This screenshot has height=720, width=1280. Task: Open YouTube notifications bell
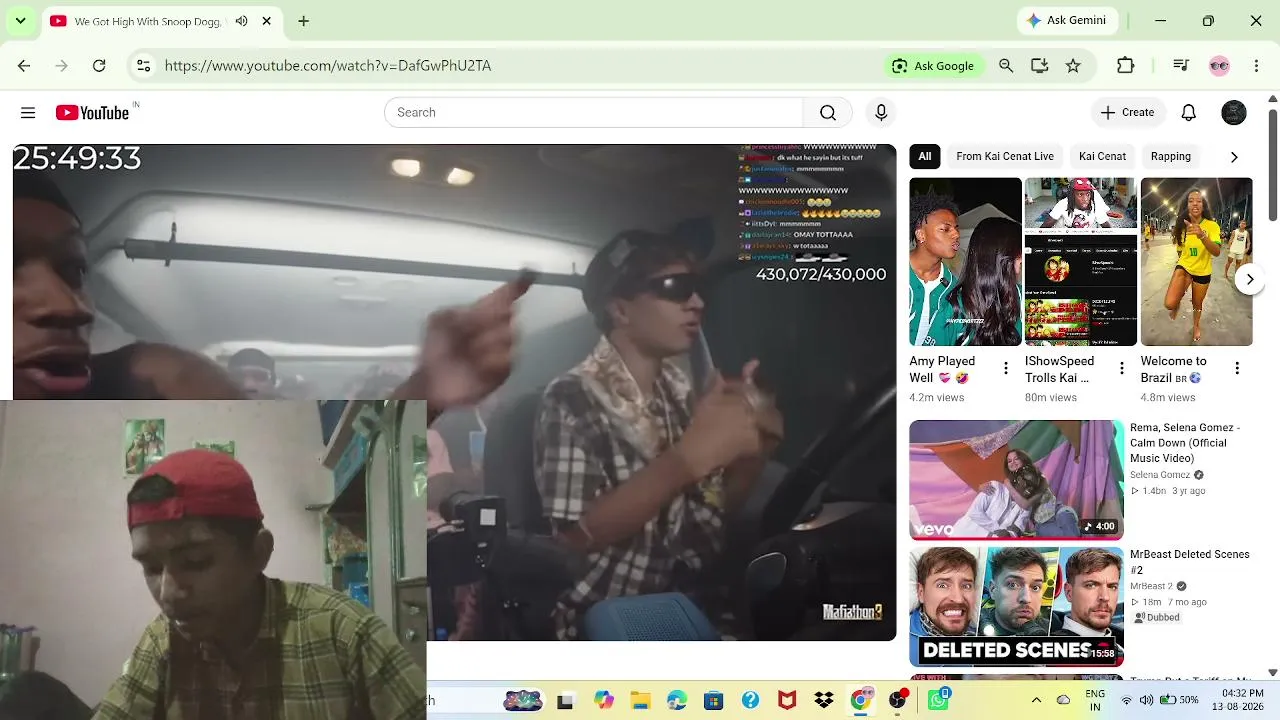pyautogui.click(x=1189, y=113)
